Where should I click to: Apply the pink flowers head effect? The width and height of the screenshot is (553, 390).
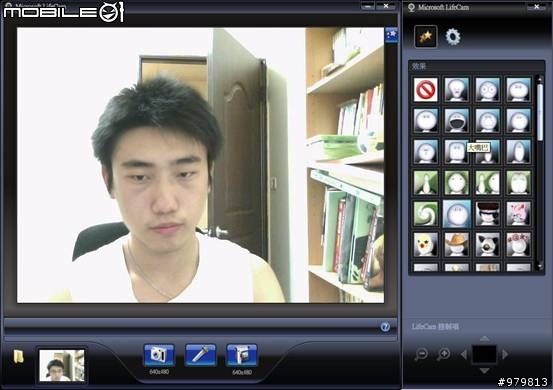tap(518, 244)
